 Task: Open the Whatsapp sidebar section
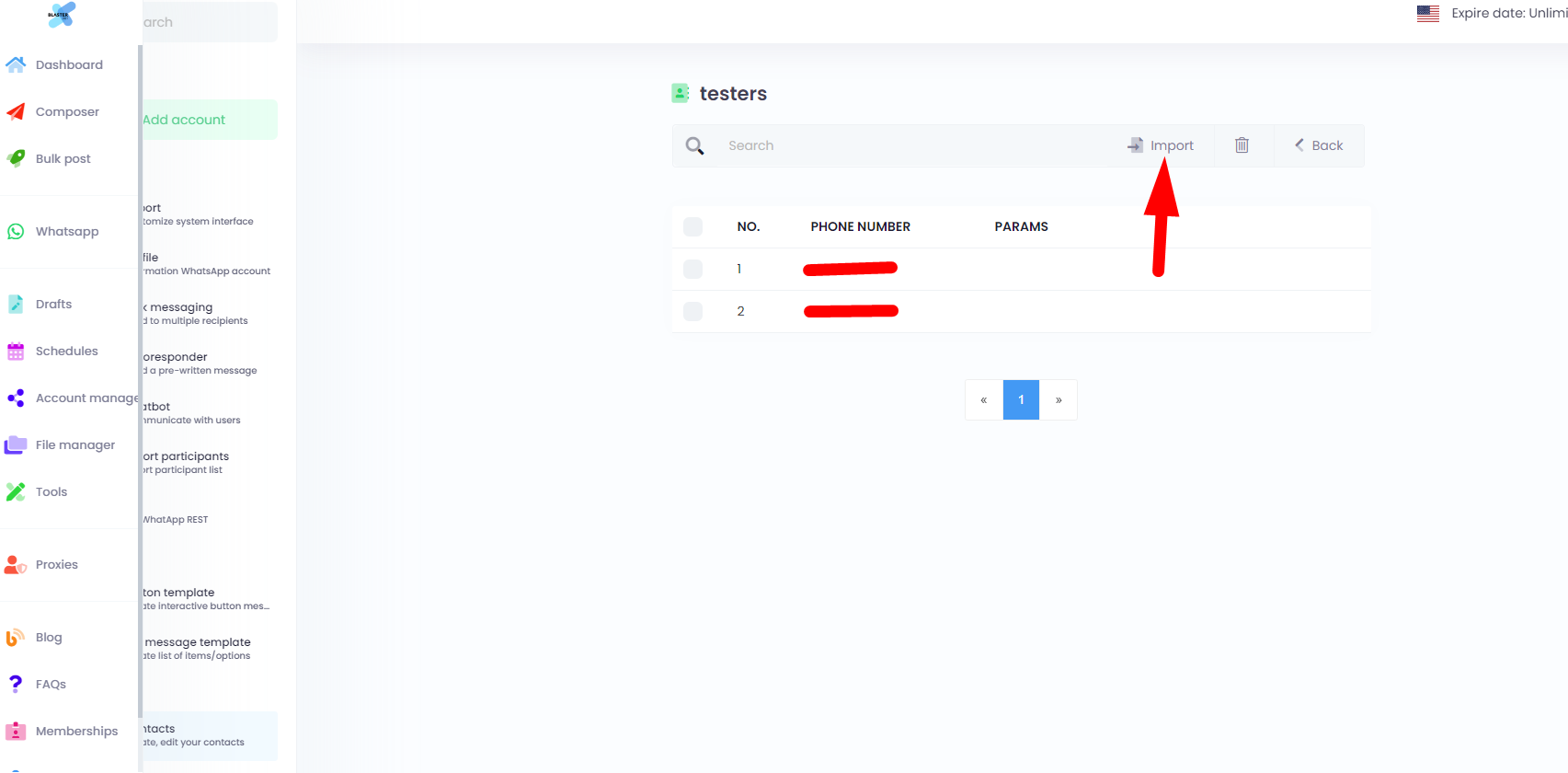[x=66, y=231]
